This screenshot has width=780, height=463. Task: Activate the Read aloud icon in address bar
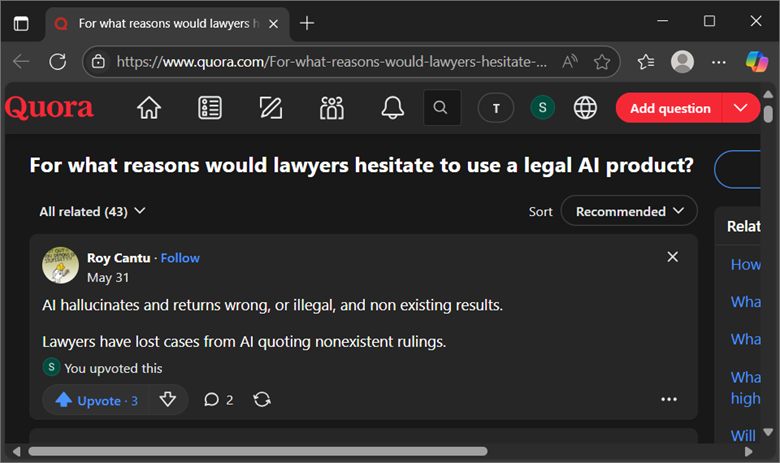(x=570, y=62)
